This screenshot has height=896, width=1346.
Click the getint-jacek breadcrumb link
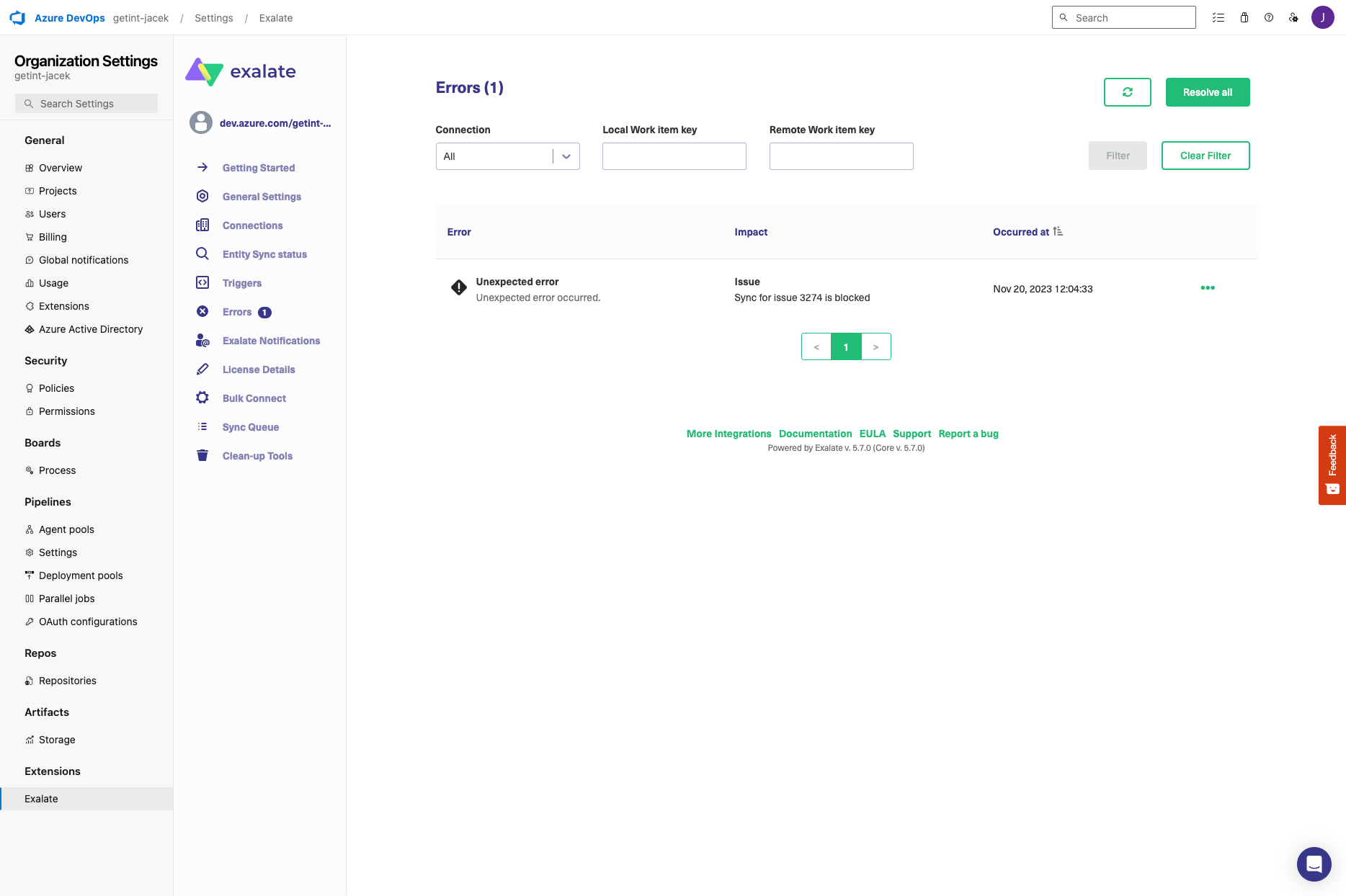click(141, 18)
